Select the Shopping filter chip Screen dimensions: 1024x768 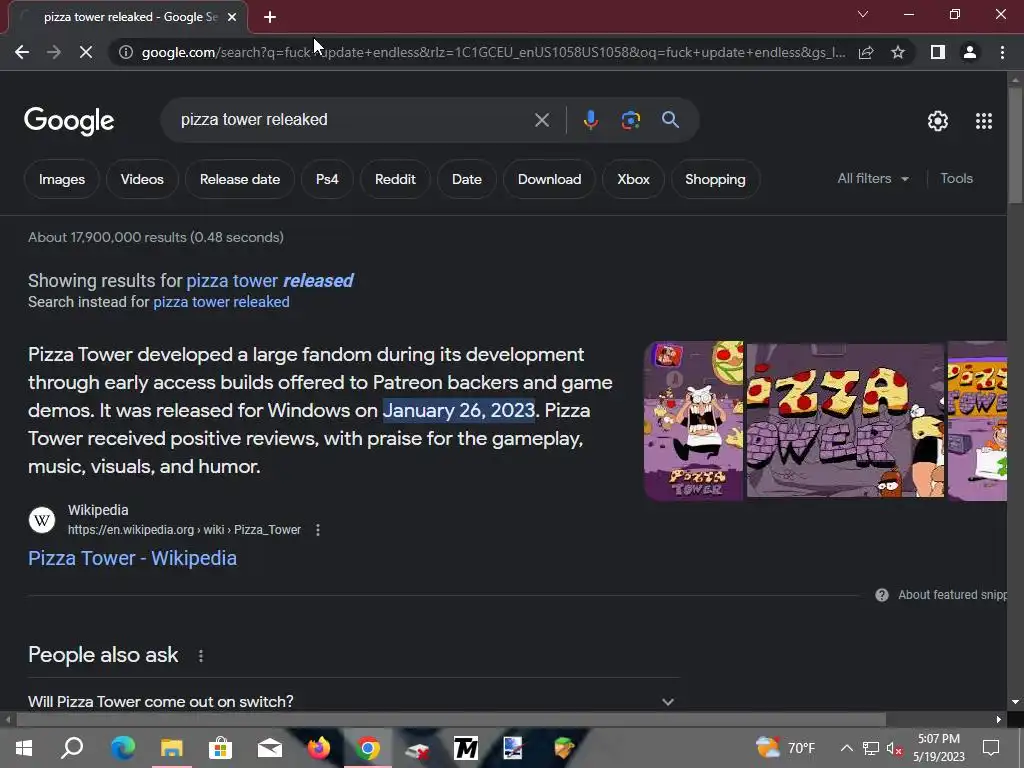(x=715, y=179)
